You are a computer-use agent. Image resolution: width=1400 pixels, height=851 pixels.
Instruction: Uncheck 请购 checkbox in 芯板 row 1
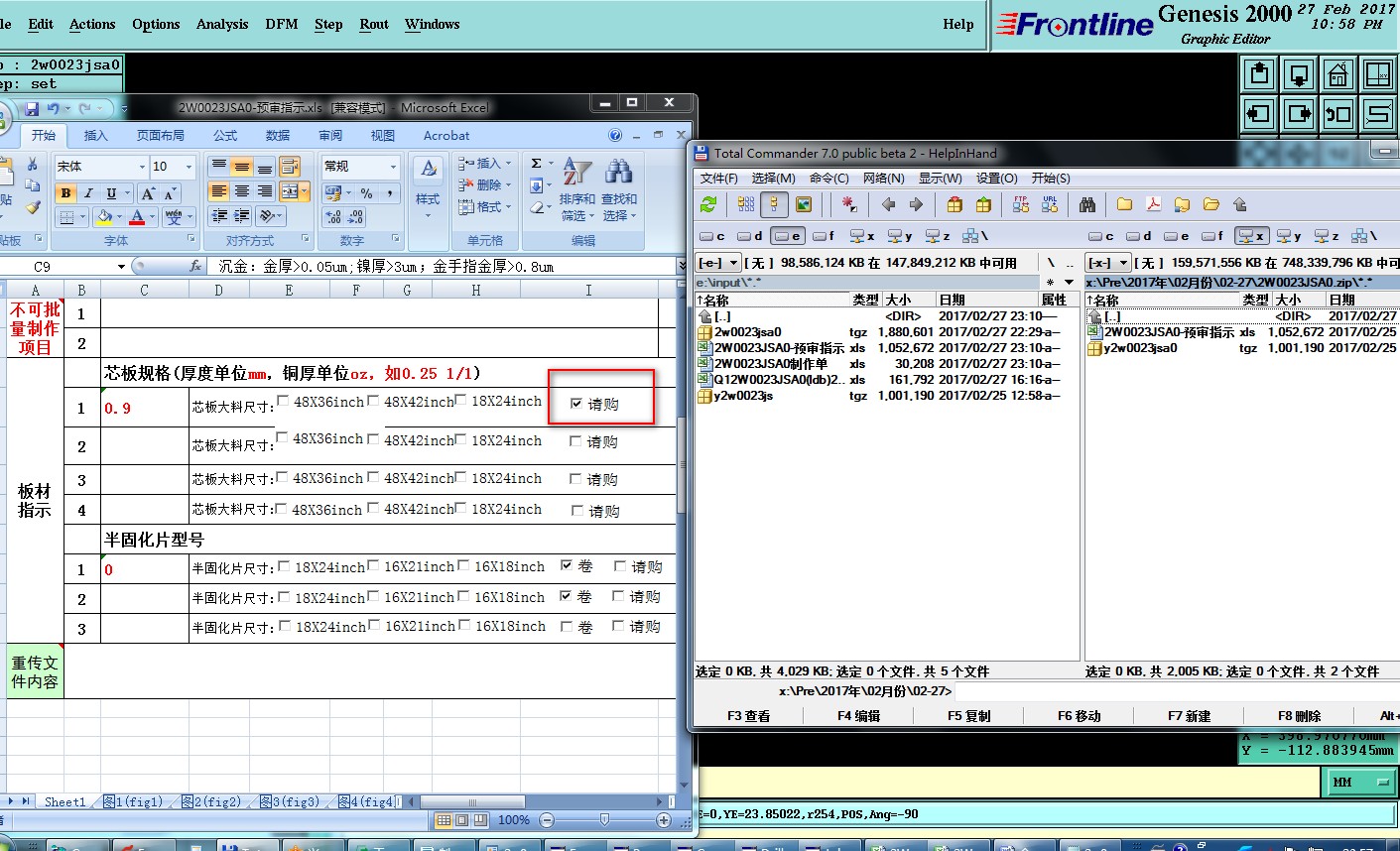click(576, 404)
